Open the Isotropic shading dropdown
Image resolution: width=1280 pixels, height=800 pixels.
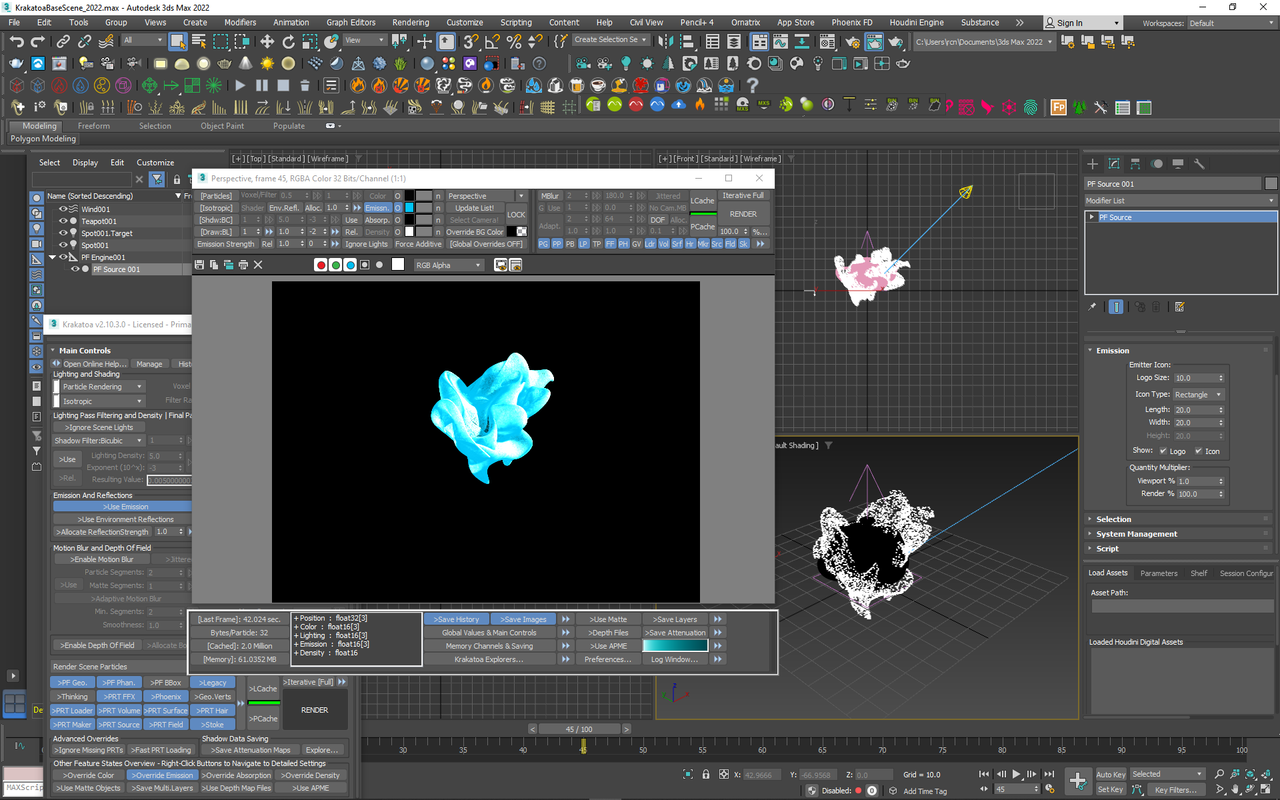104,401
